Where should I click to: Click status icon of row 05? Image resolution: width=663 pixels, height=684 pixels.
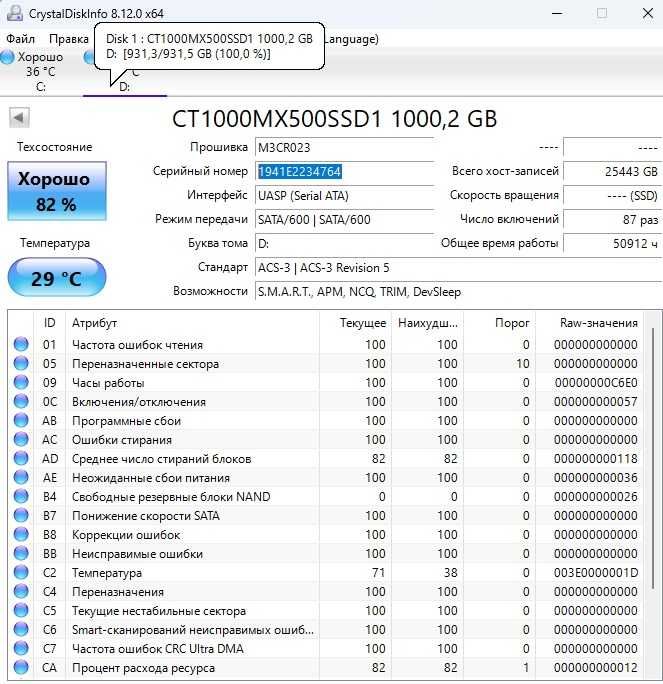click(21, 363)
